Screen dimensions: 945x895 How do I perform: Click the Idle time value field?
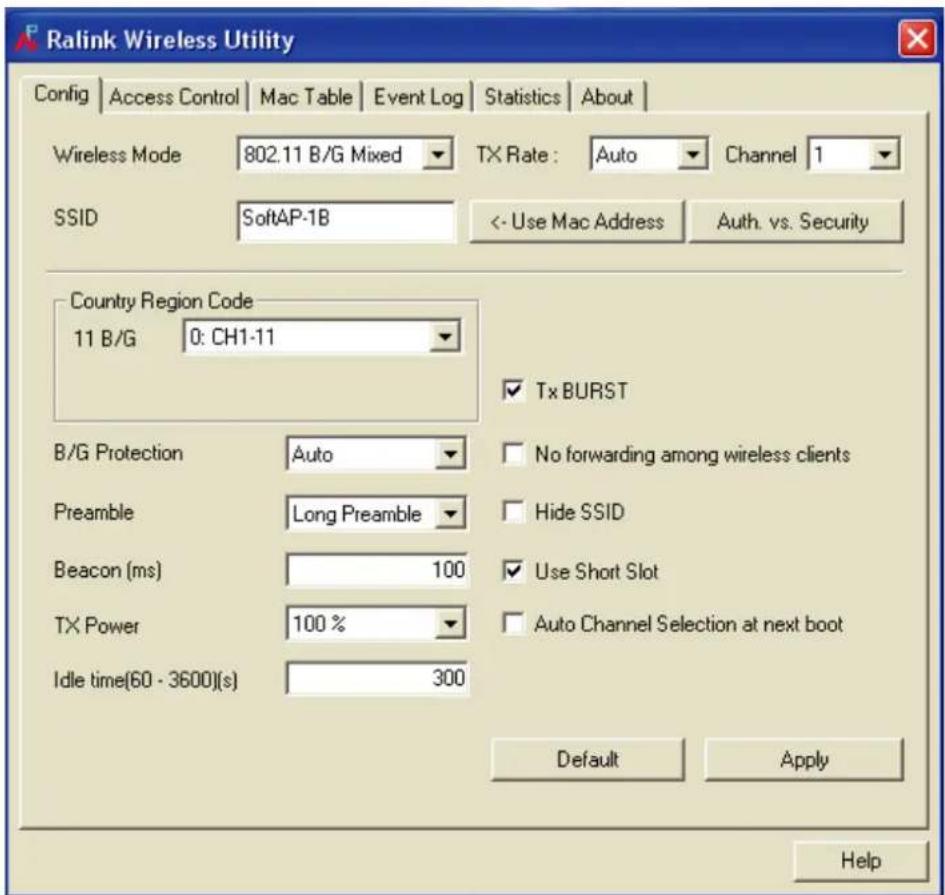point(377,679)
